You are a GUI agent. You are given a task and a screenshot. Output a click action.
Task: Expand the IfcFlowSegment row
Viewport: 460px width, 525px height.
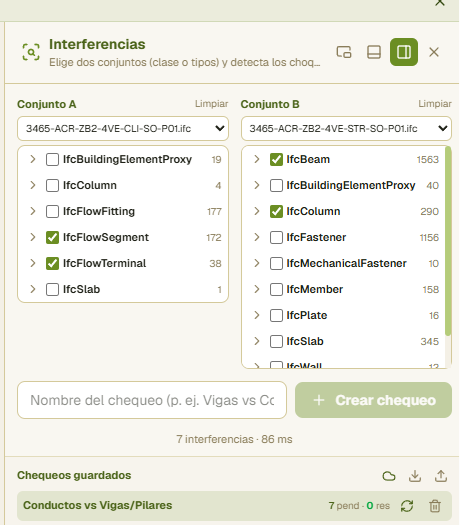tap(32, 237)
